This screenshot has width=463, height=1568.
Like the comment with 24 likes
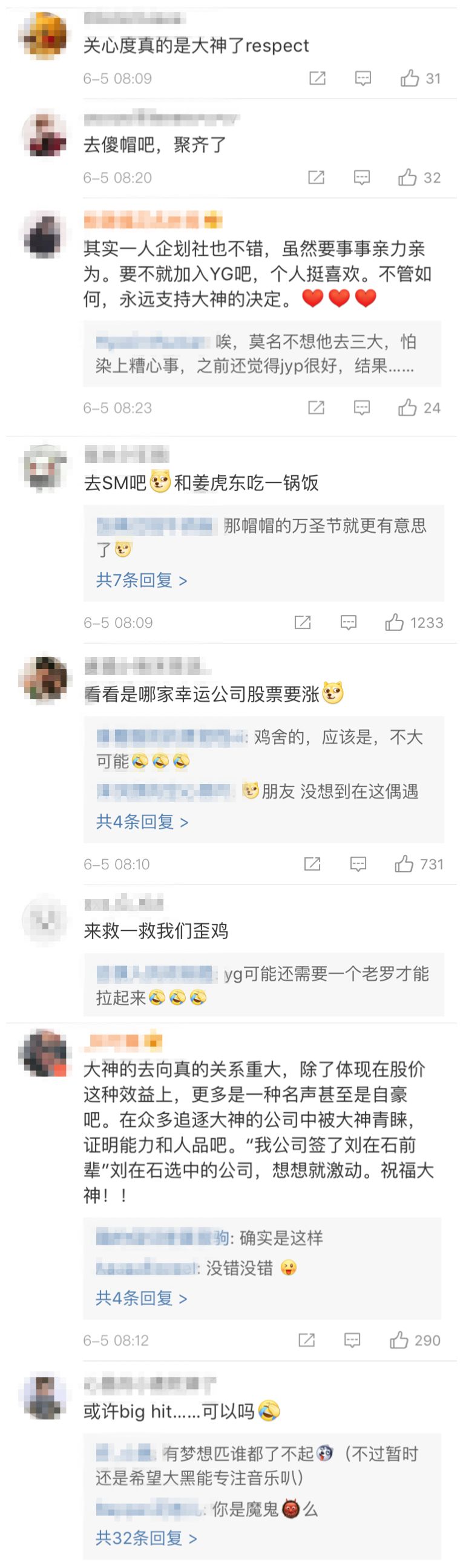tap(419, 407)
